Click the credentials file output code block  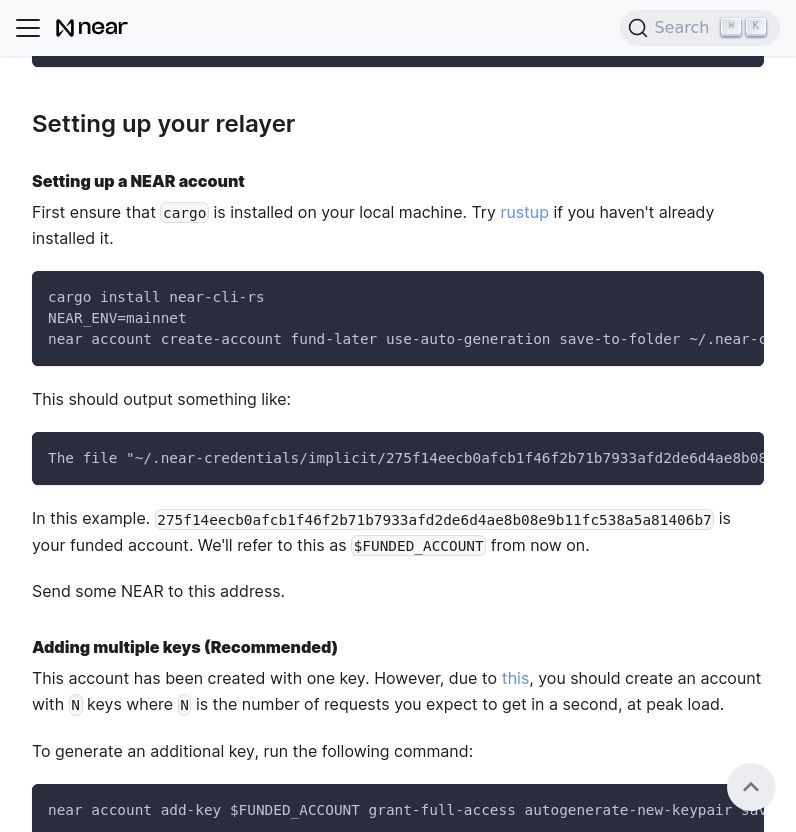click(398, 458)
